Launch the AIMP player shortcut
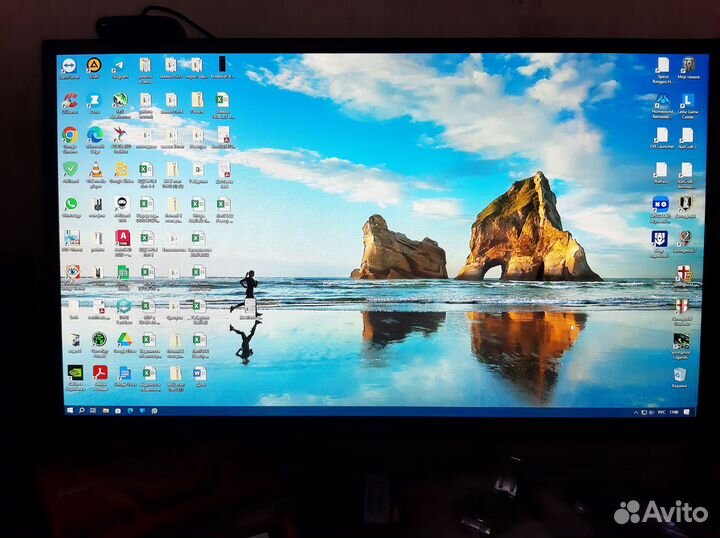Screen dimensions: 720x538 click(94, 66)
